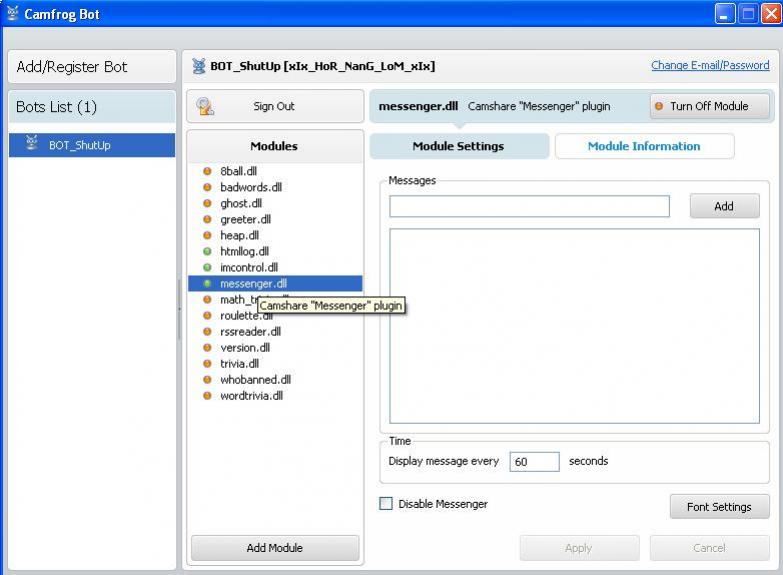Click status dot beside ghost.dll
This screenshot has height=575, width=783.
click(x=207, y=203)
